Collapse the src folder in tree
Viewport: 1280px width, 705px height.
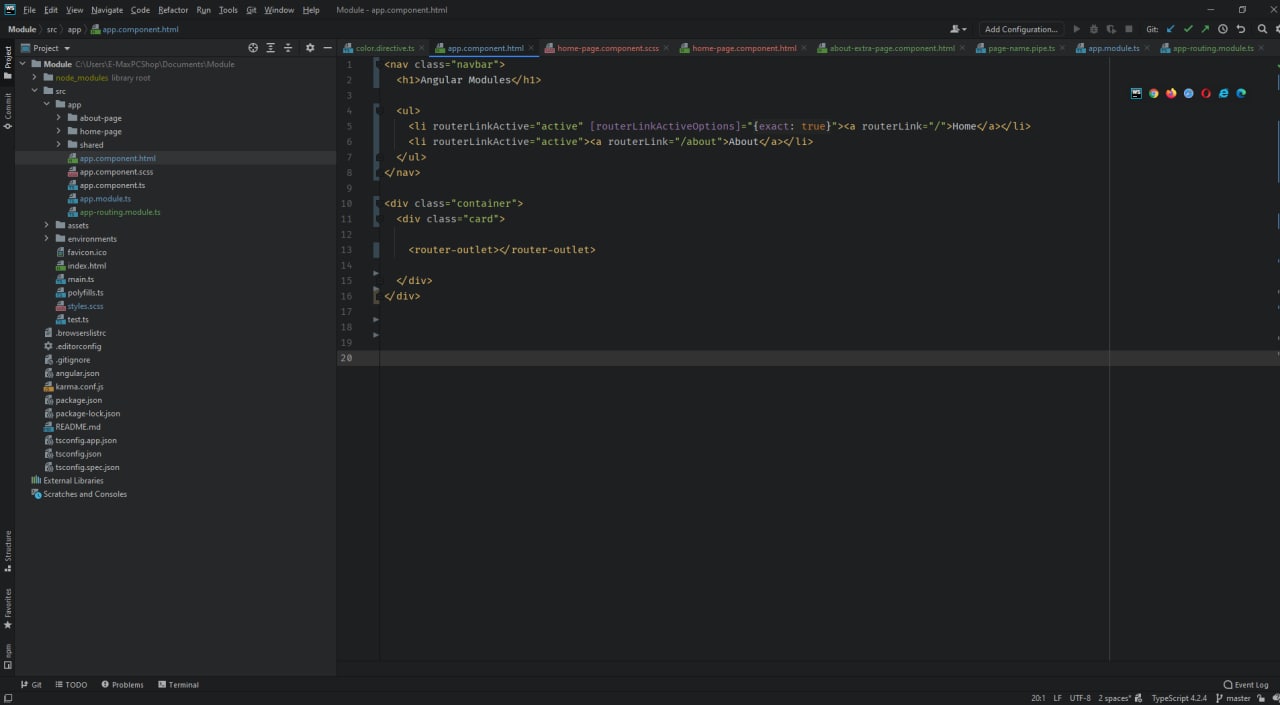(x=34, y=91)
